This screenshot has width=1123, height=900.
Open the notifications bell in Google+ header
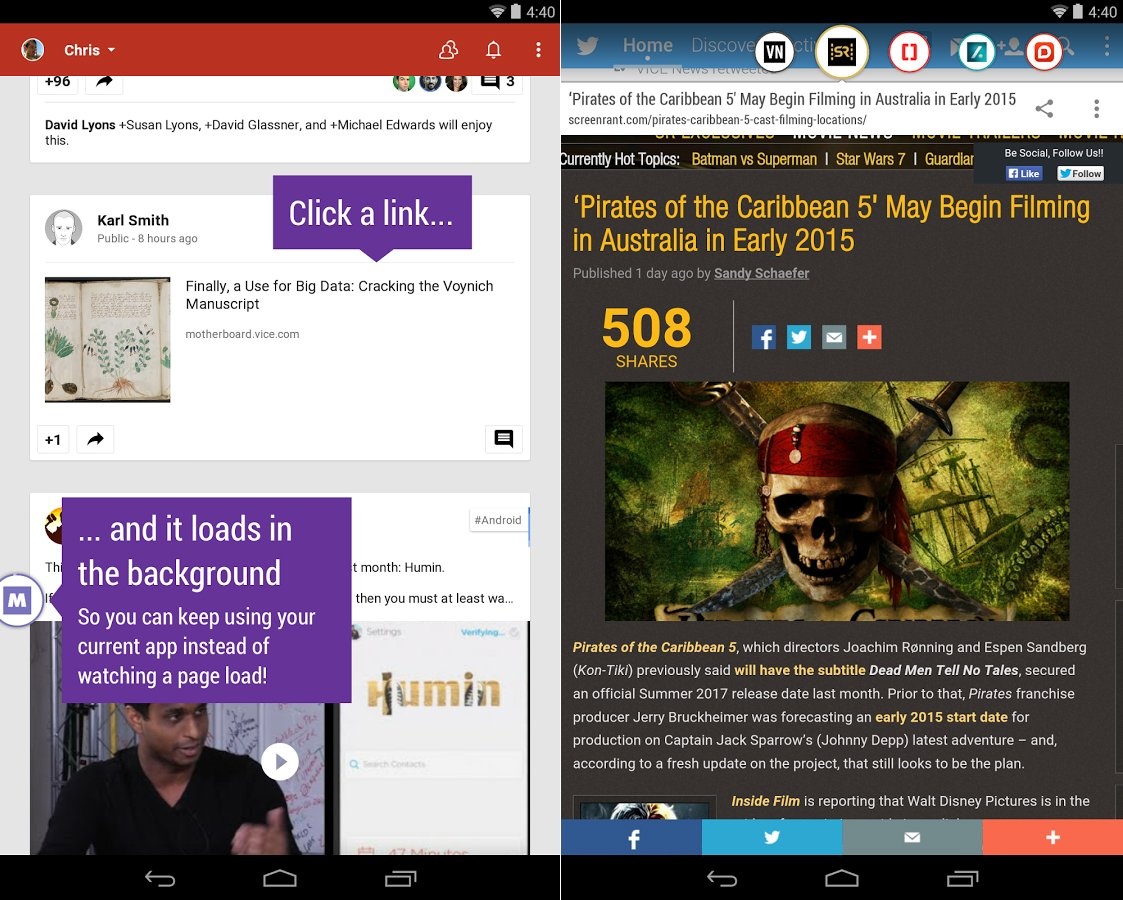click(x=493, y=50)
